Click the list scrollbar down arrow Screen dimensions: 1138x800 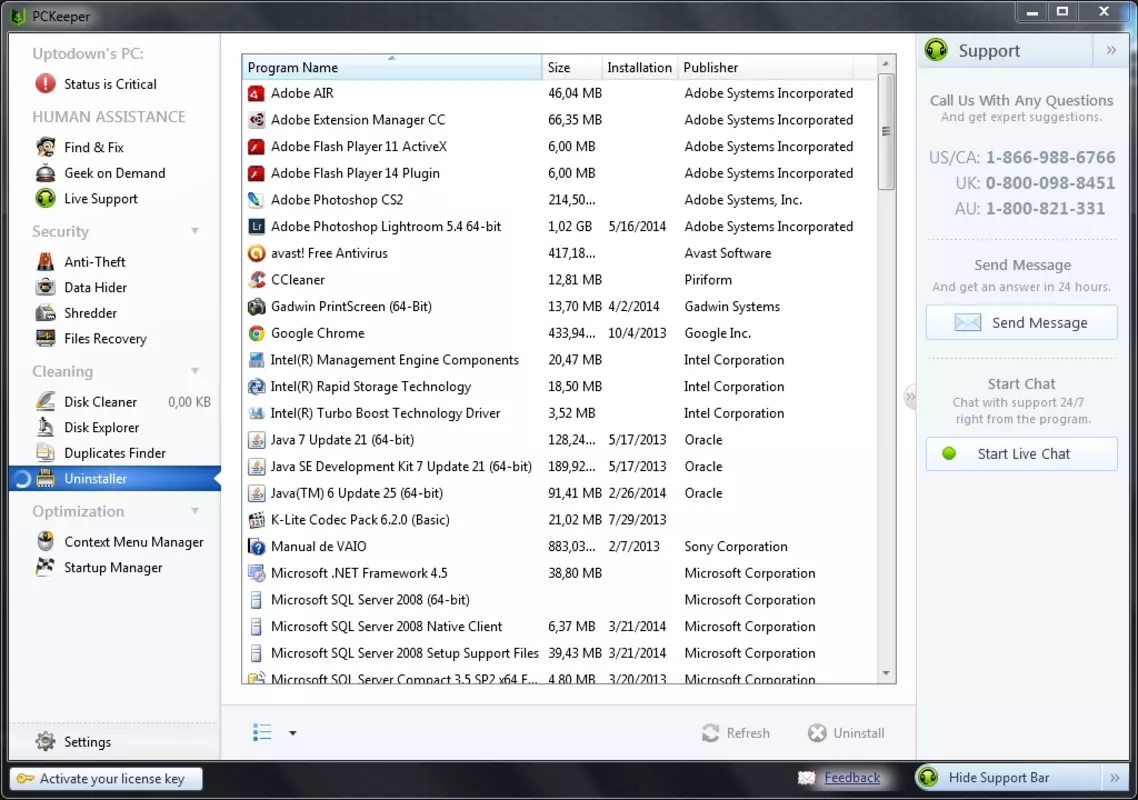point(885,673)
